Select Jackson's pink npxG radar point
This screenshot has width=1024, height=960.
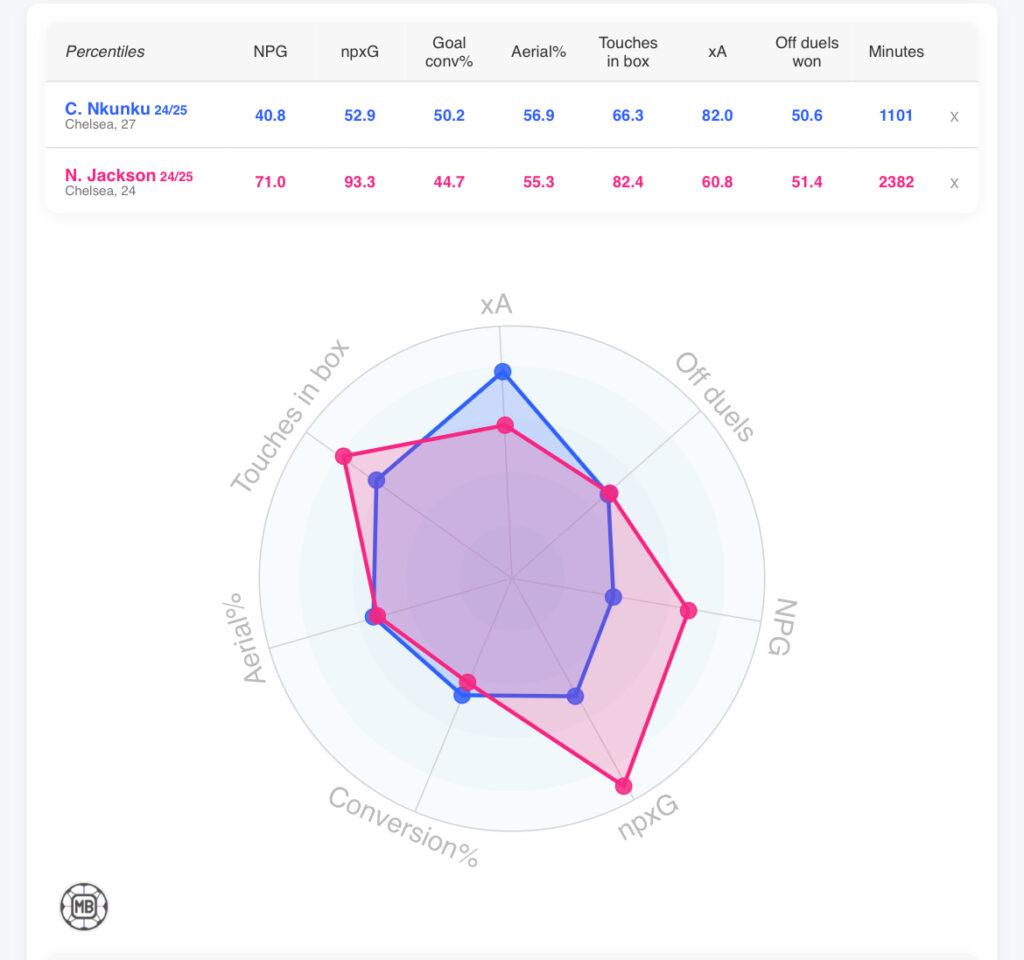(624, 786)
